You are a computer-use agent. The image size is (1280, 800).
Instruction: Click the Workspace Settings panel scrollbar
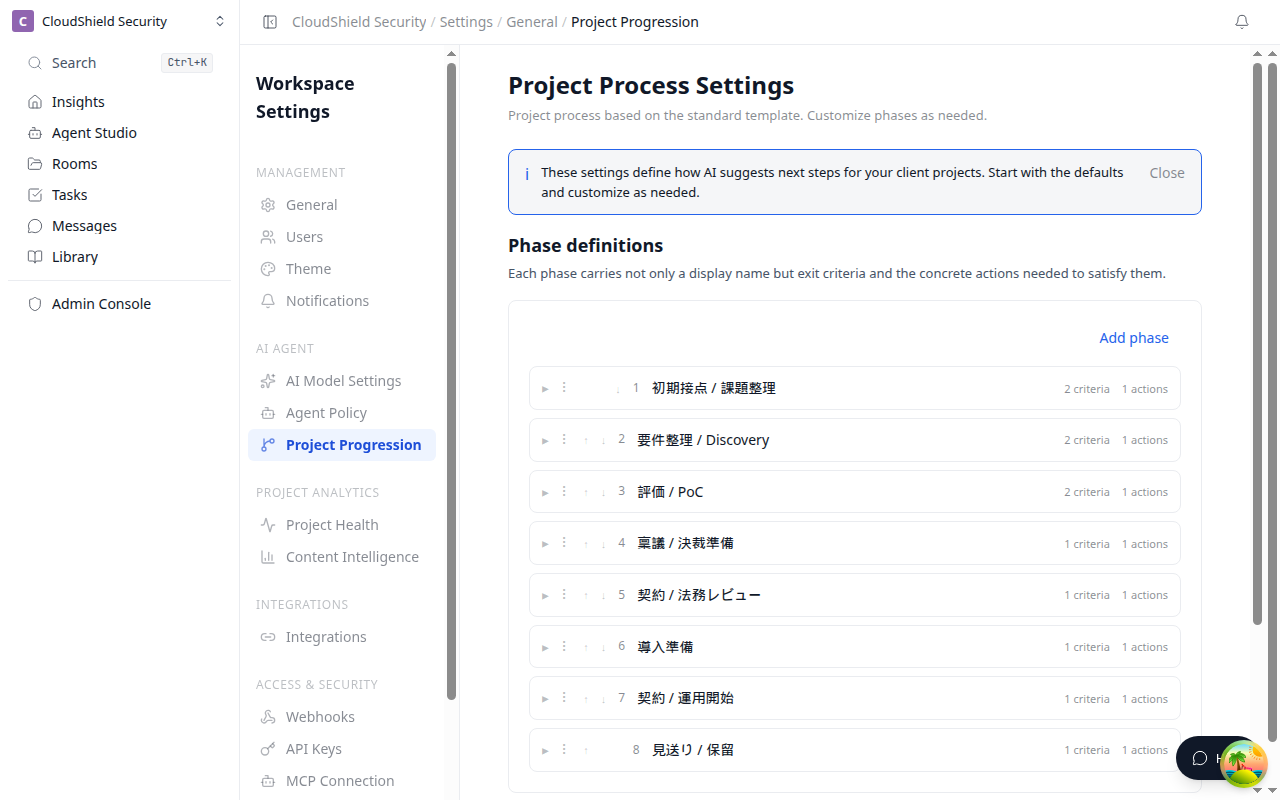pos(451,380)
